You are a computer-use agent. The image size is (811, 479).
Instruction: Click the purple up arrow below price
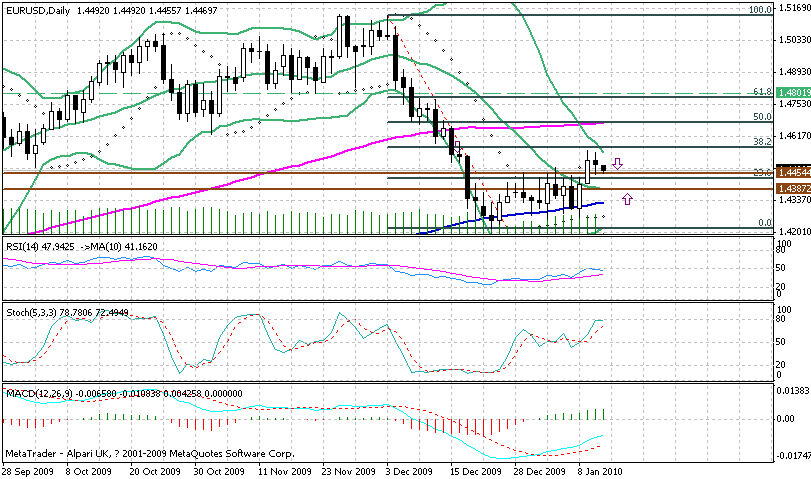(627, 199)
